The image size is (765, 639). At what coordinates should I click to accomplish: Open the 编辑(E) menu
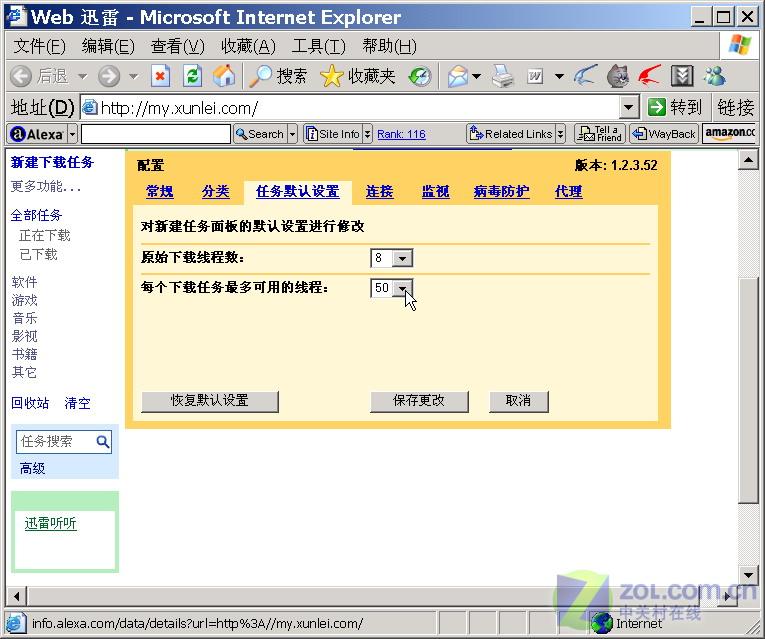point(108,46)
